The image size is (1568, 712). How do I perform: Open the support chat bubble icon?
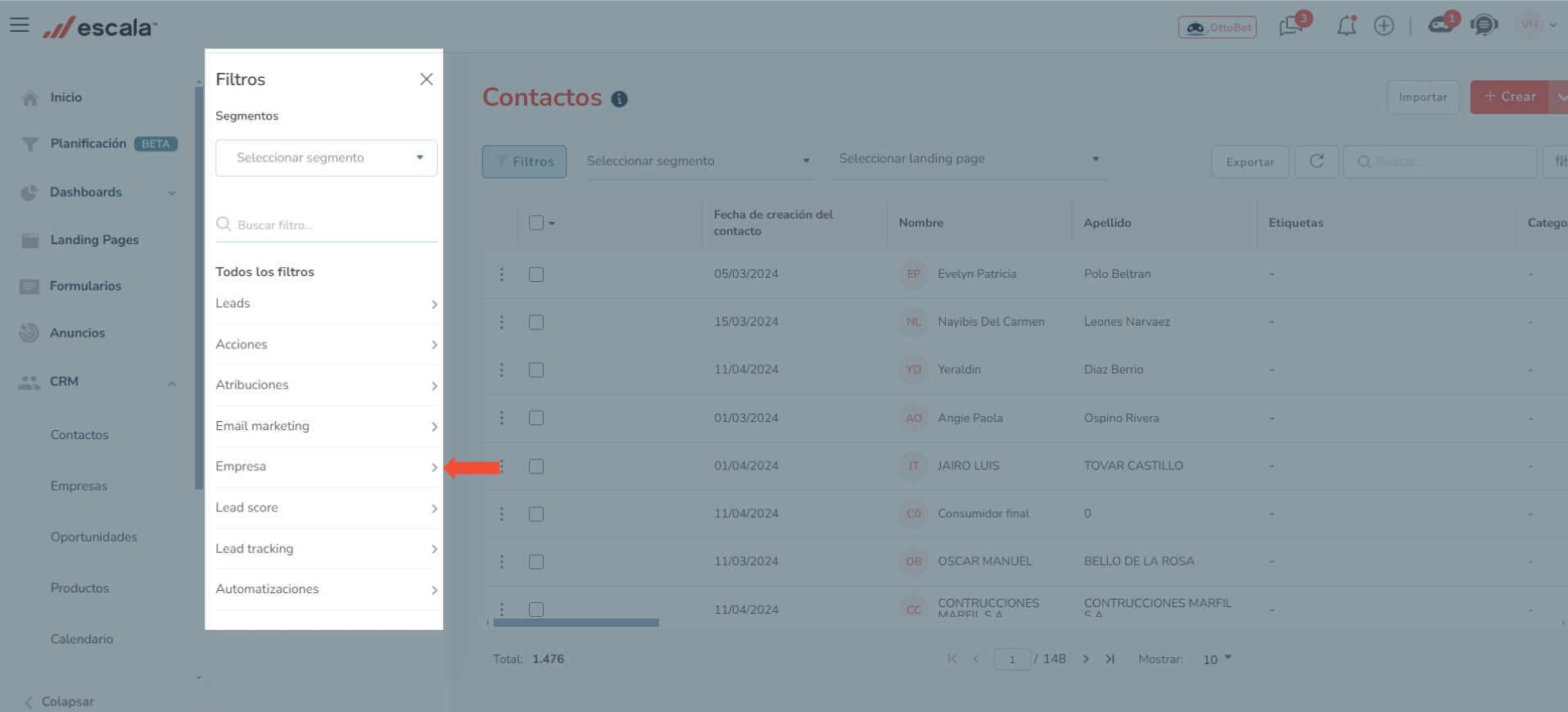point(1484,25)
